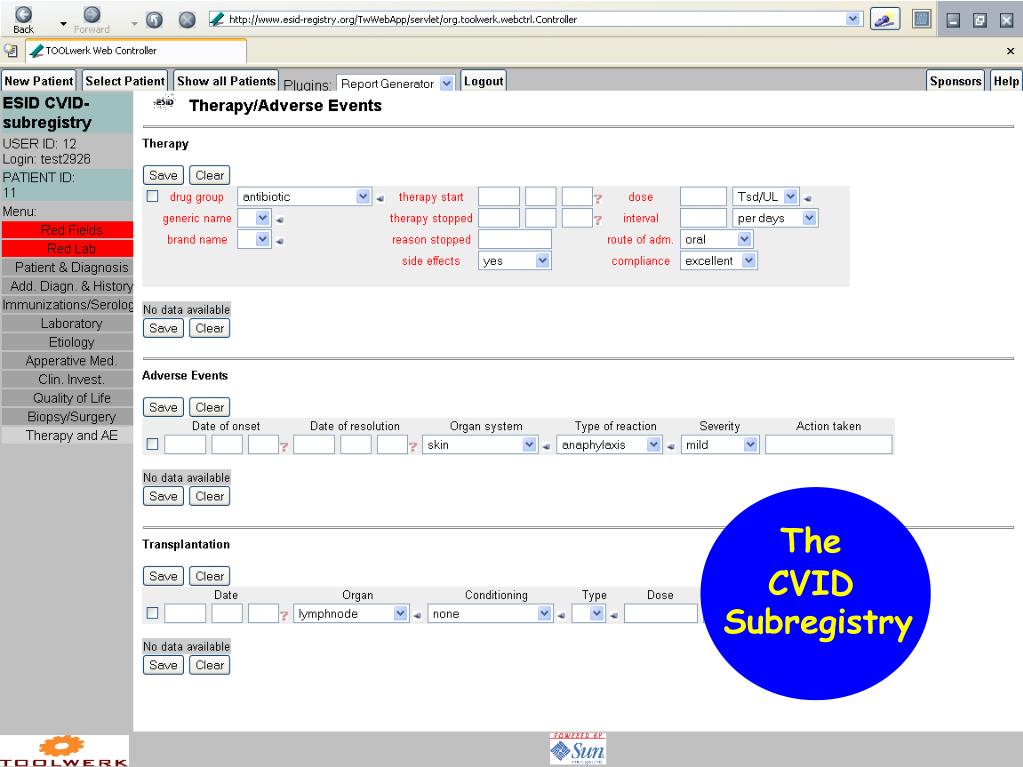Open the dose unit Tsd/UL dropdown

[765, 196]
